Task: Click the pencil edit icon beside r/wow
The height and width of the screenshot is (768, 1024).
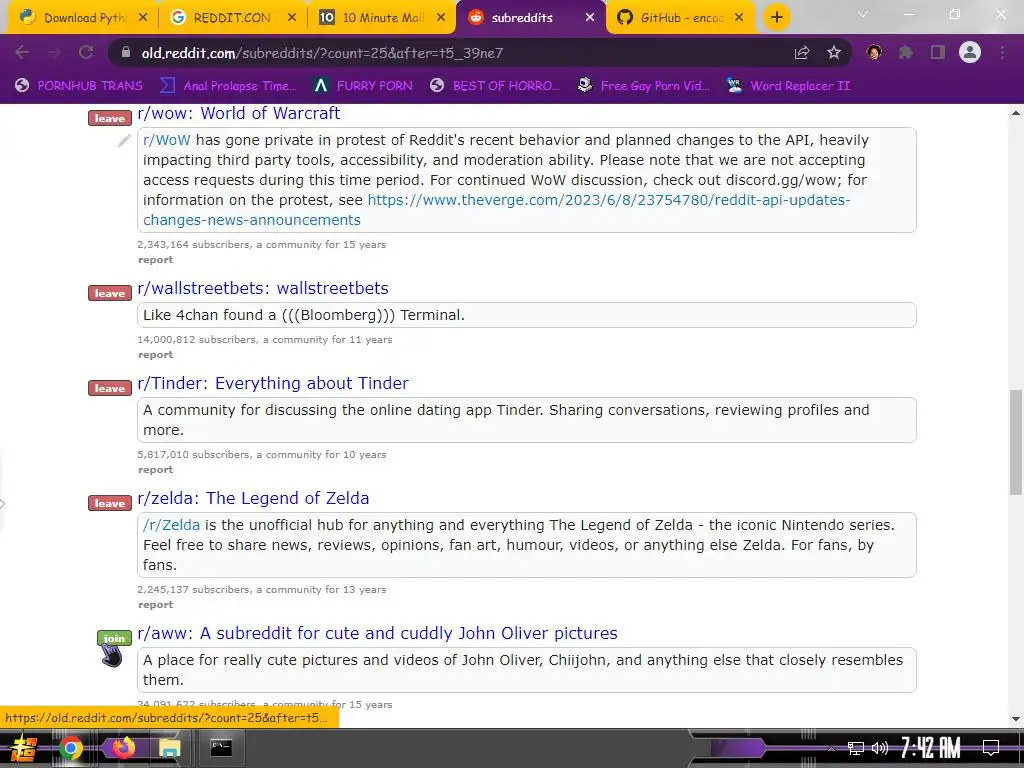Action: [124, 140]
